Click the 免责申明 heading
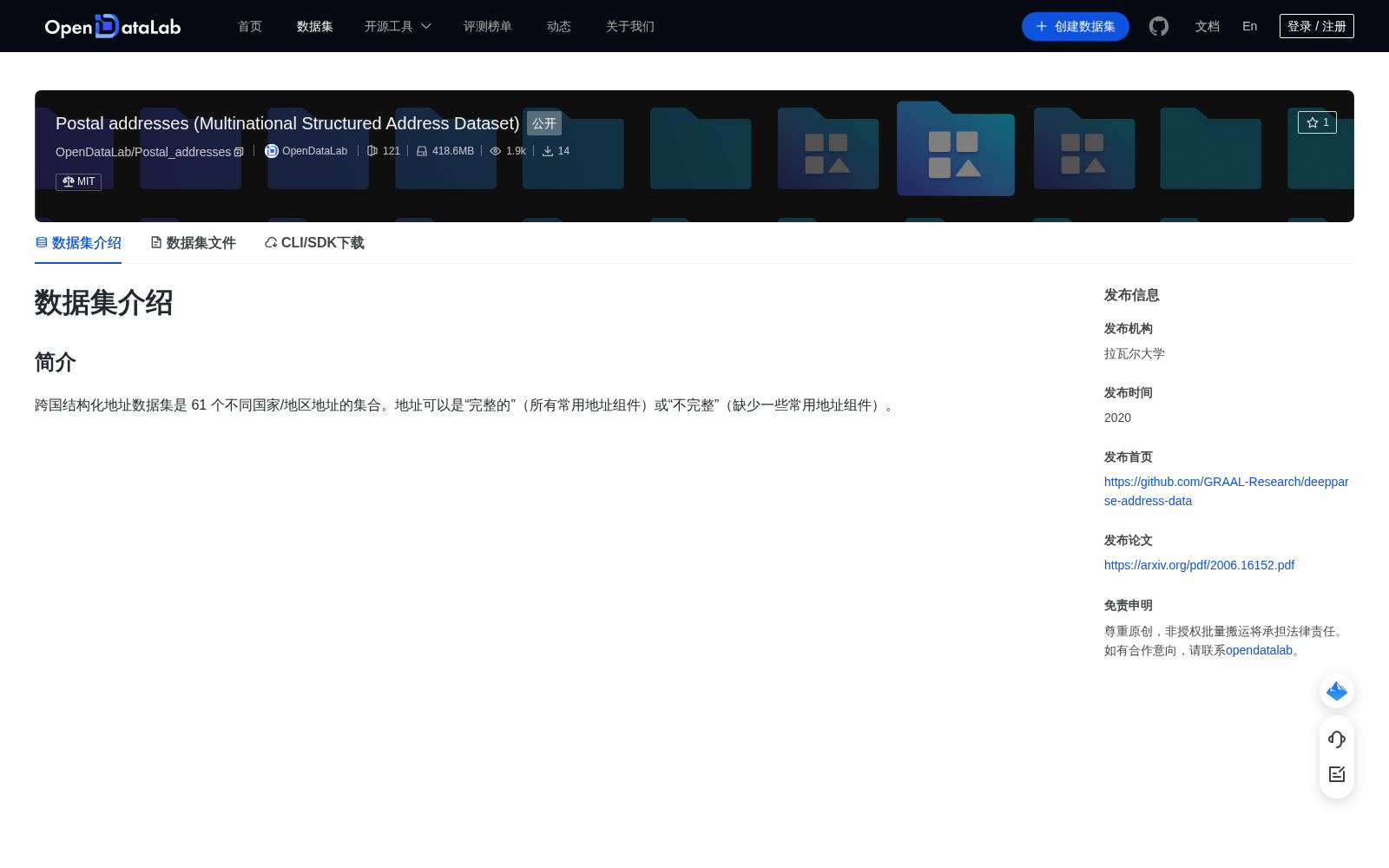The height and width of the screenshot is (868, 1389). point(1129,605)
